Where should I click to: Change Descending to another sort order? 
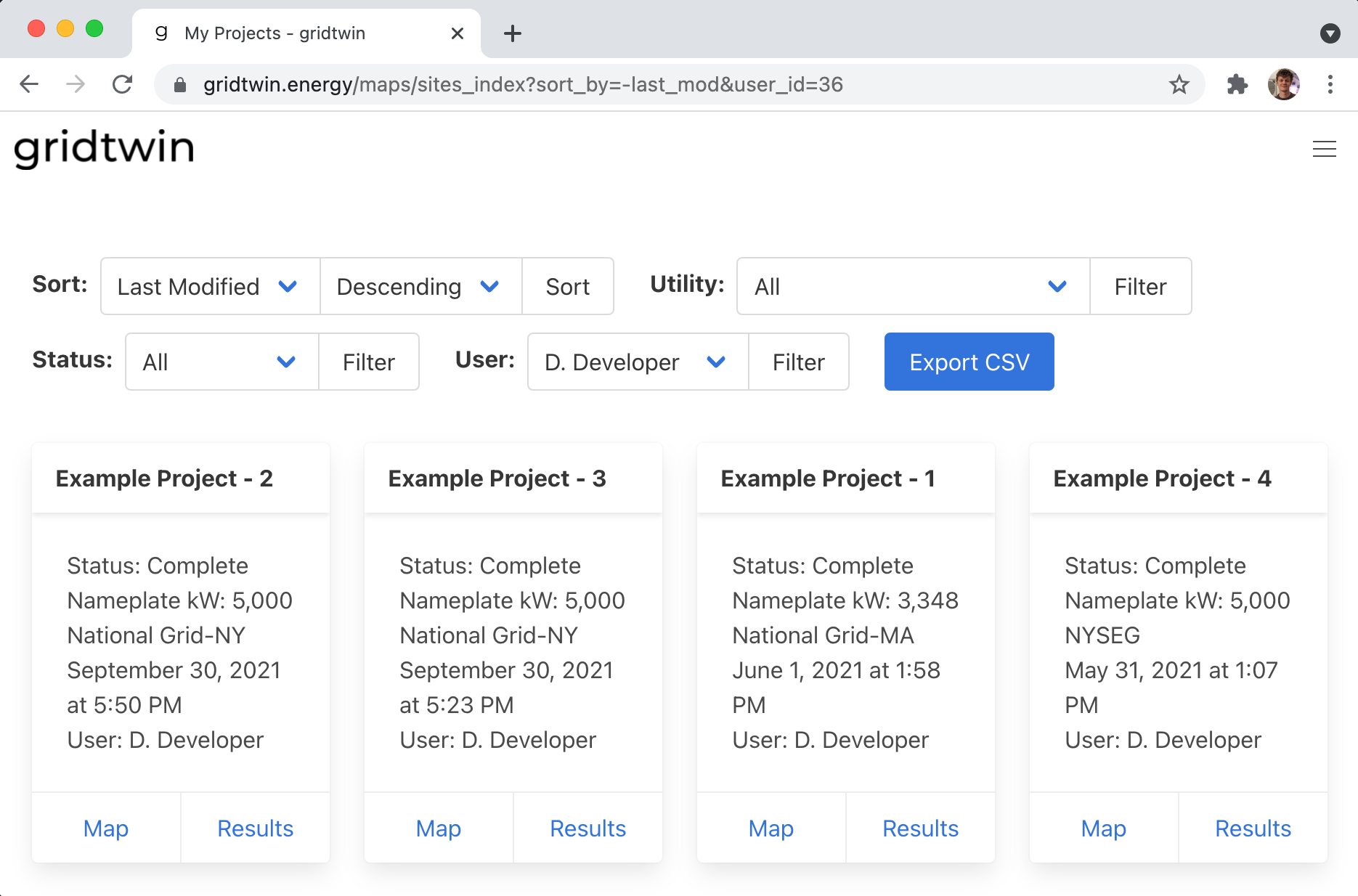420,286
